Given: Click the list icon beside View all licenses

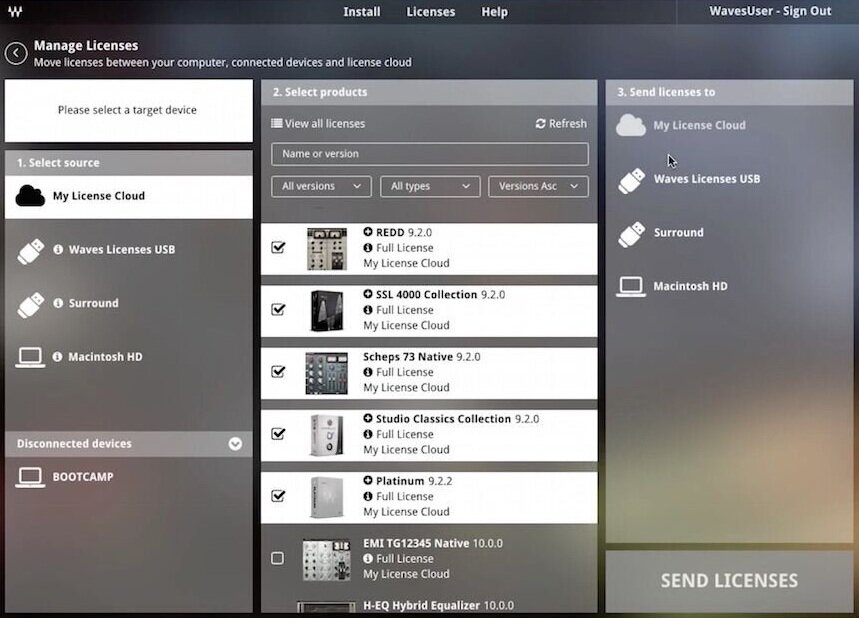Looking at the screenshot, I should (277, 123).
